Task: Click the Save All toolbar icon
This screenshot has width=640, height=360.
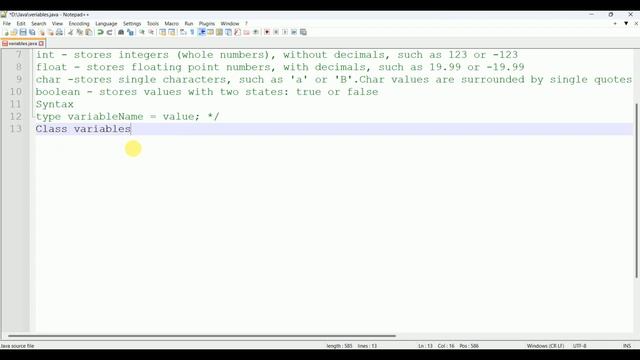Action: point(32,32)
